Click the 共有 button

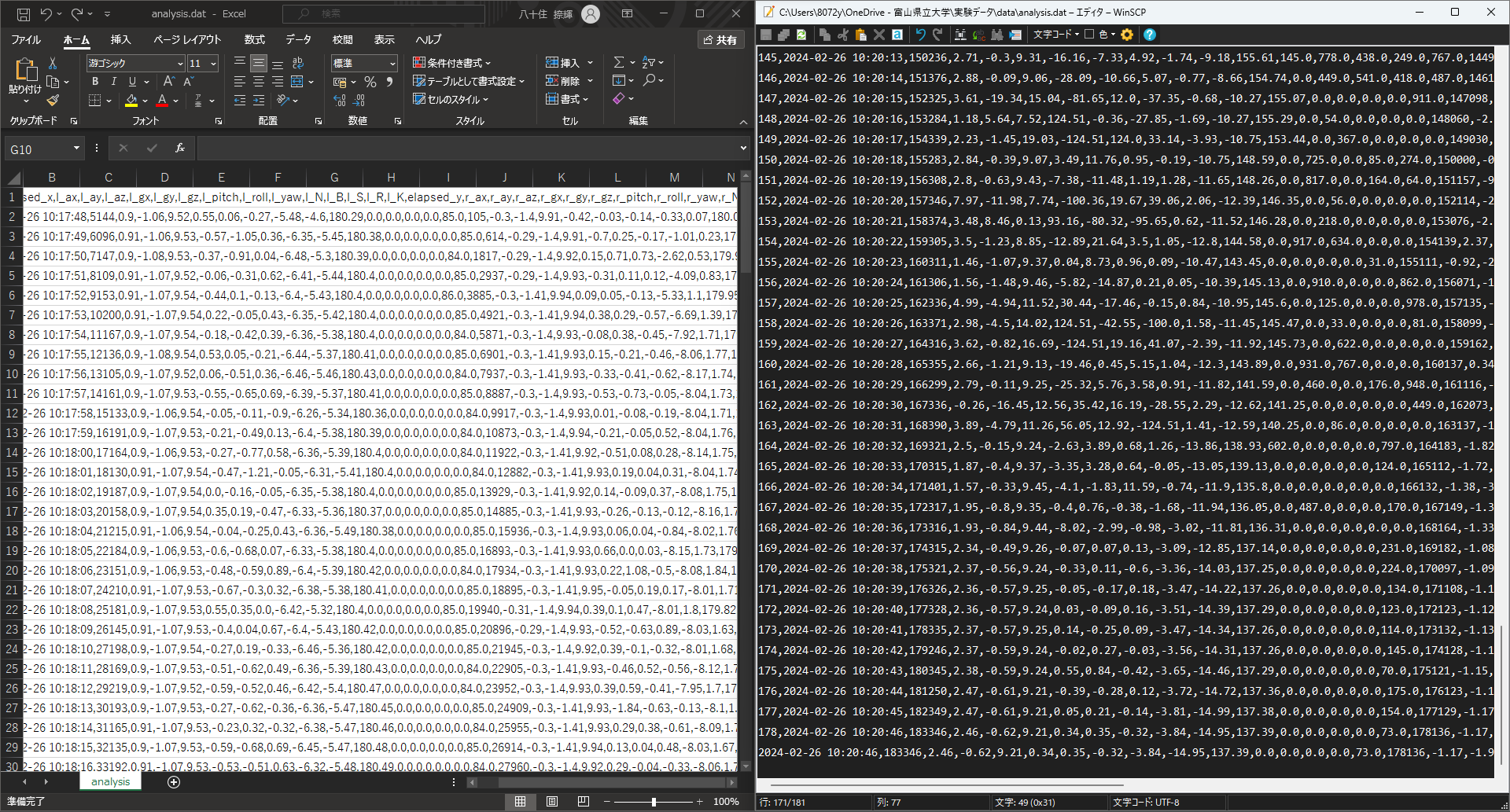pos(720,39)
